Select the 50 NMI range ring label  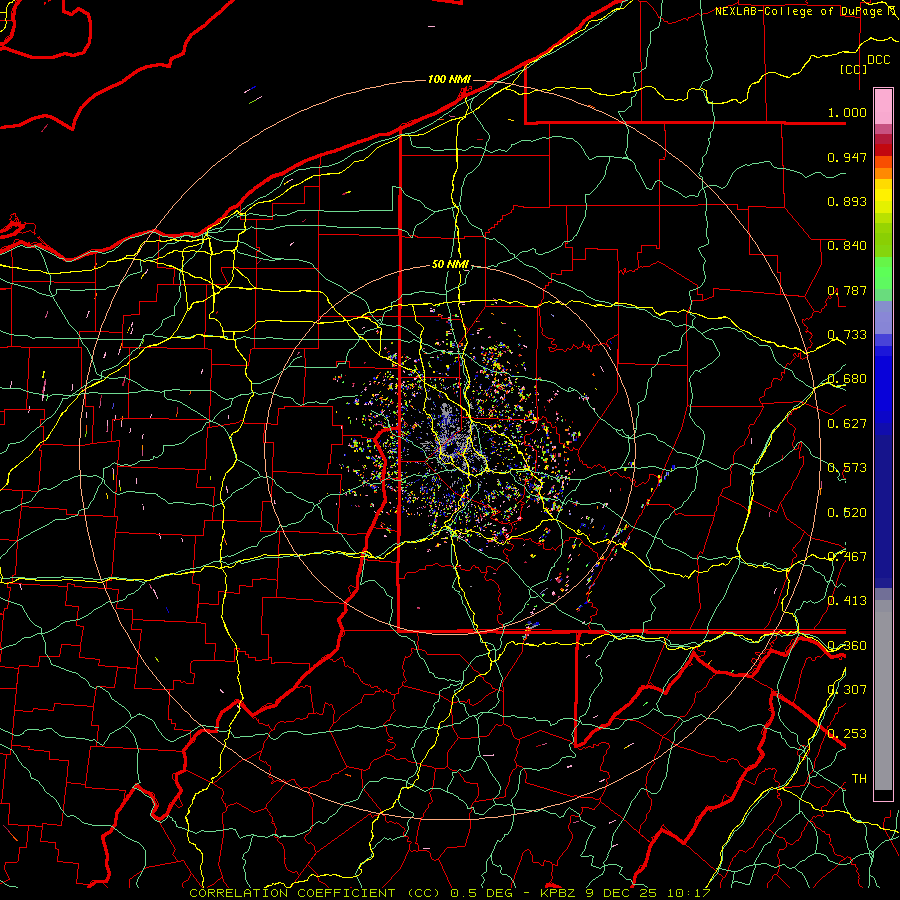click(450, 264)
